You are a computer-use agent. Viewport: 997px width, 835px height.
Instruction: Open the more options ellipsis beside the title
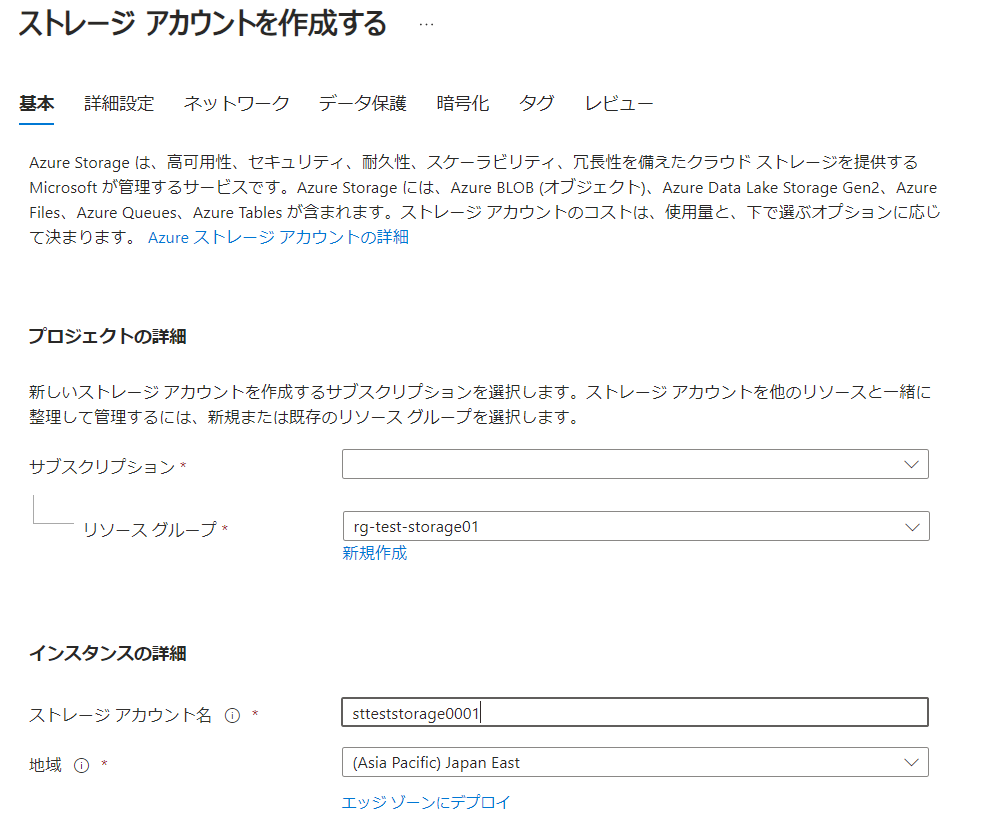pos(426,25)
